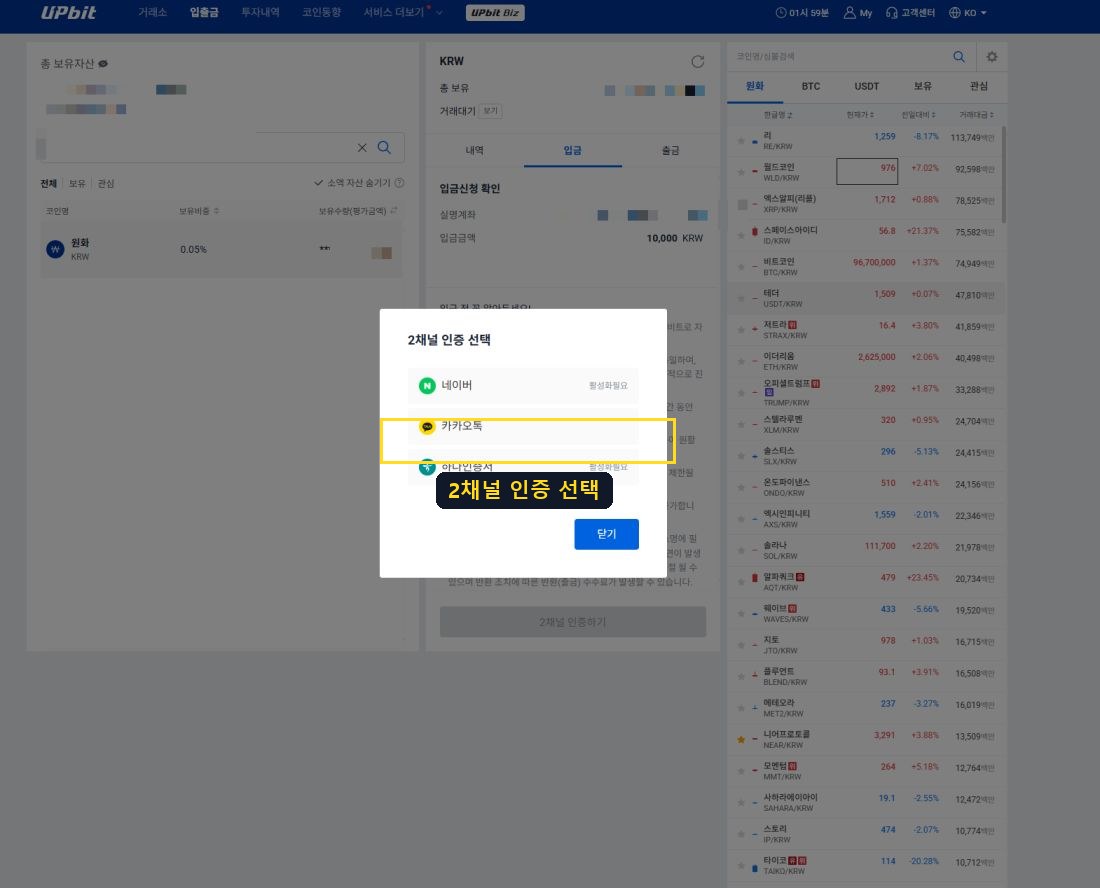Close dialog with 닫기 button
Viewport: 1100px width, 888px height.
(606, 534)
